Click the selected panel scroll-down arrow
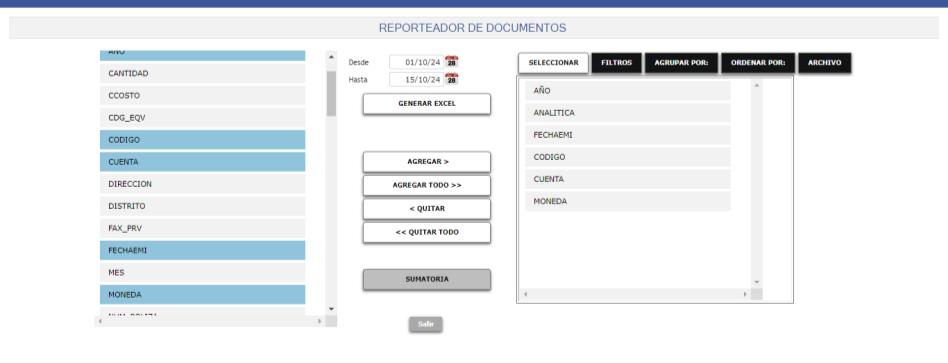This screenshot has height=363, width=948. click(756, 282)
